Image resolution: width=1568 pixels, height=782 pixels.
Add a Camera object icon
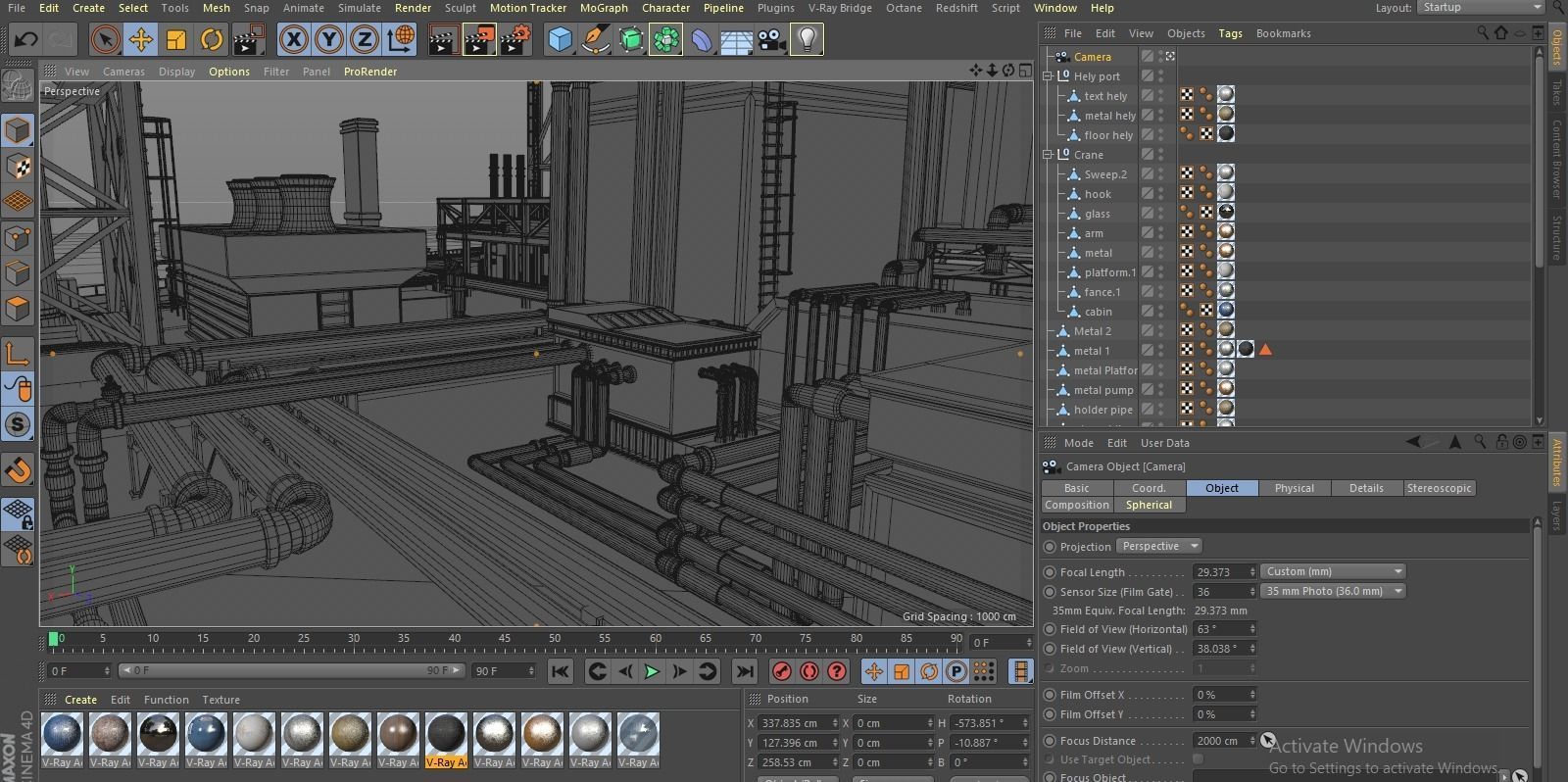pos(772,40)
